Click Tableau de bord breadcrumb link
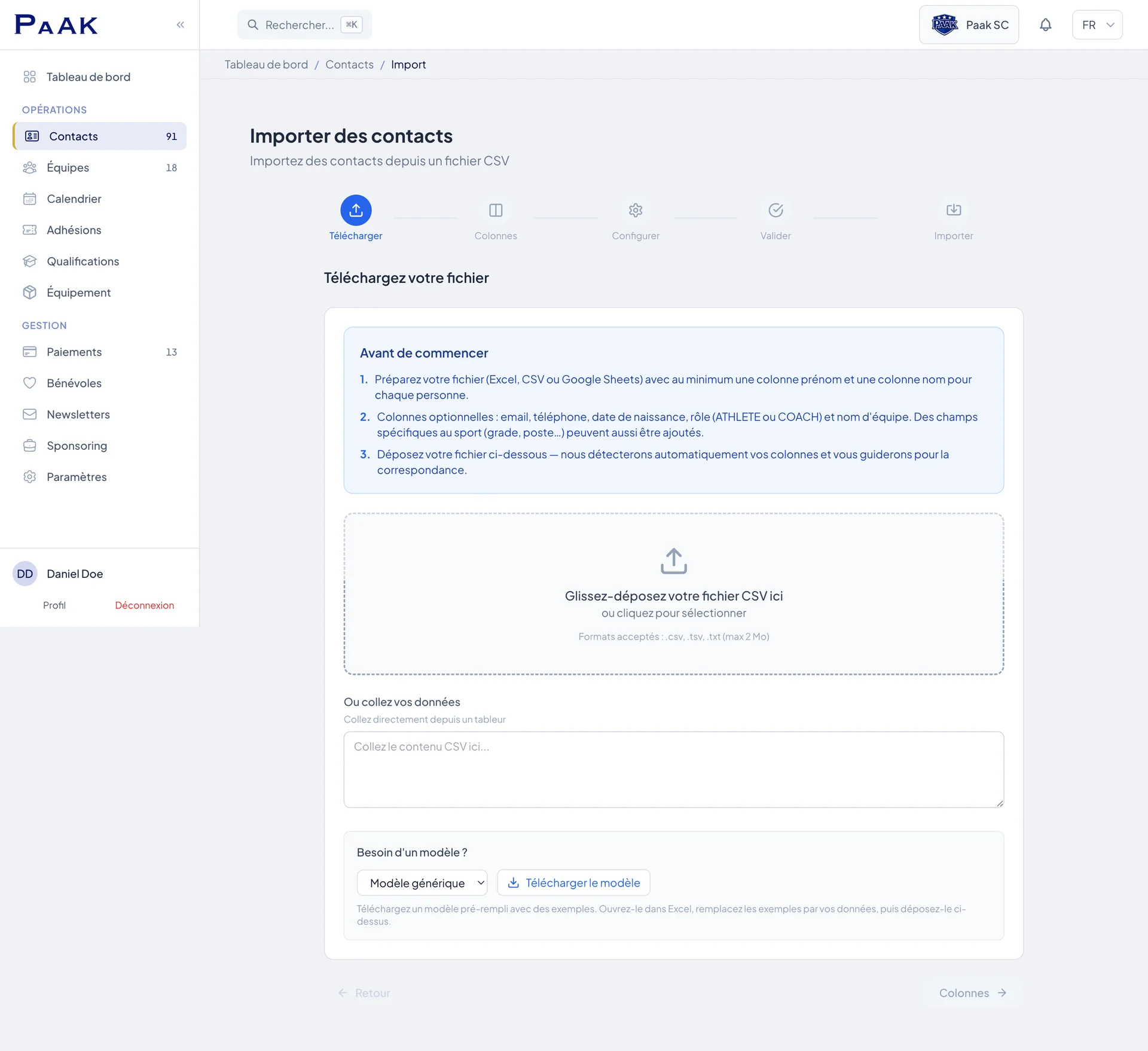Screen dimensions: 1148x1051 coord(266,65)
